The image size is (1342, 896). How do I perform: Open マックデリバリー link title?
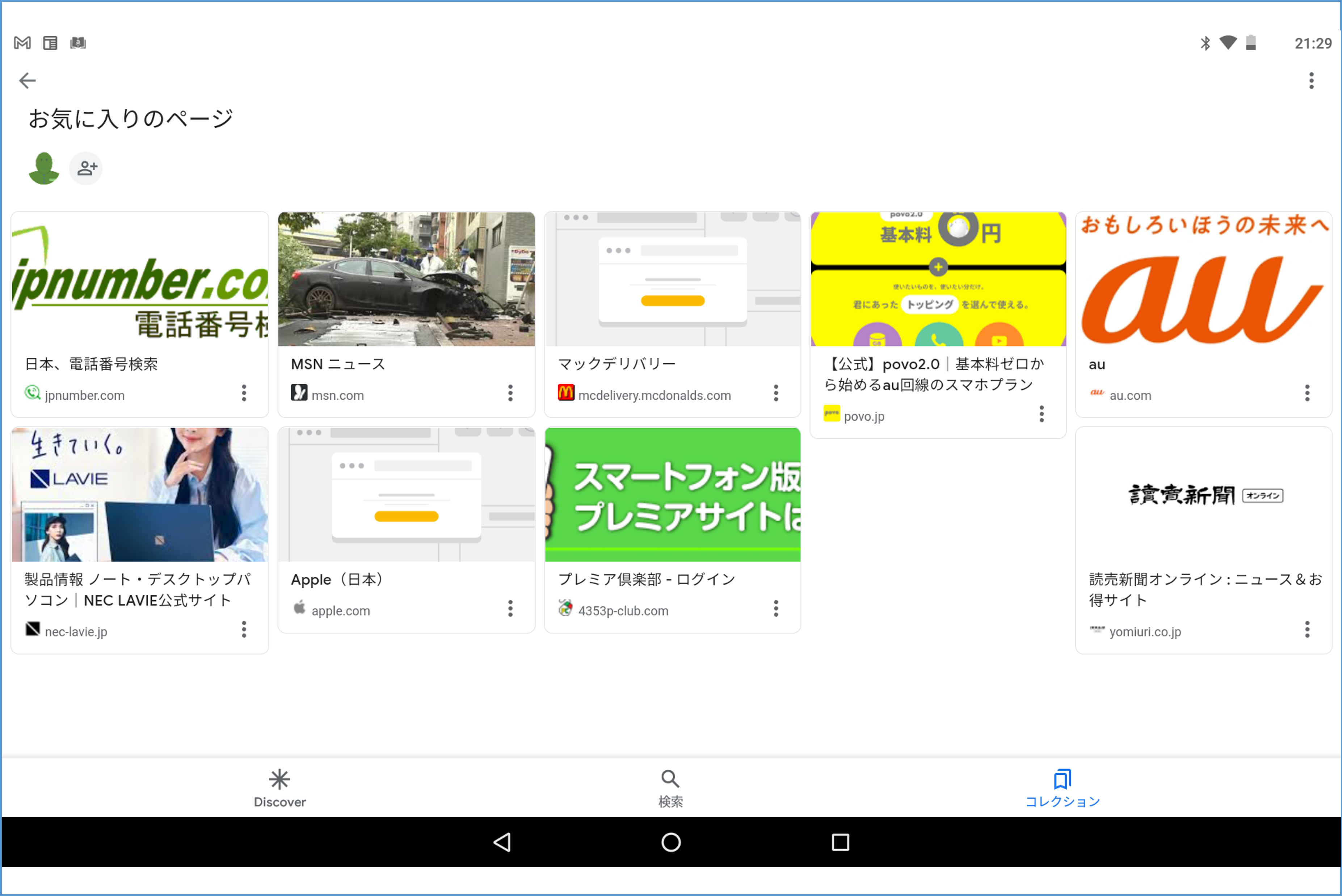(x=617, y=364)
